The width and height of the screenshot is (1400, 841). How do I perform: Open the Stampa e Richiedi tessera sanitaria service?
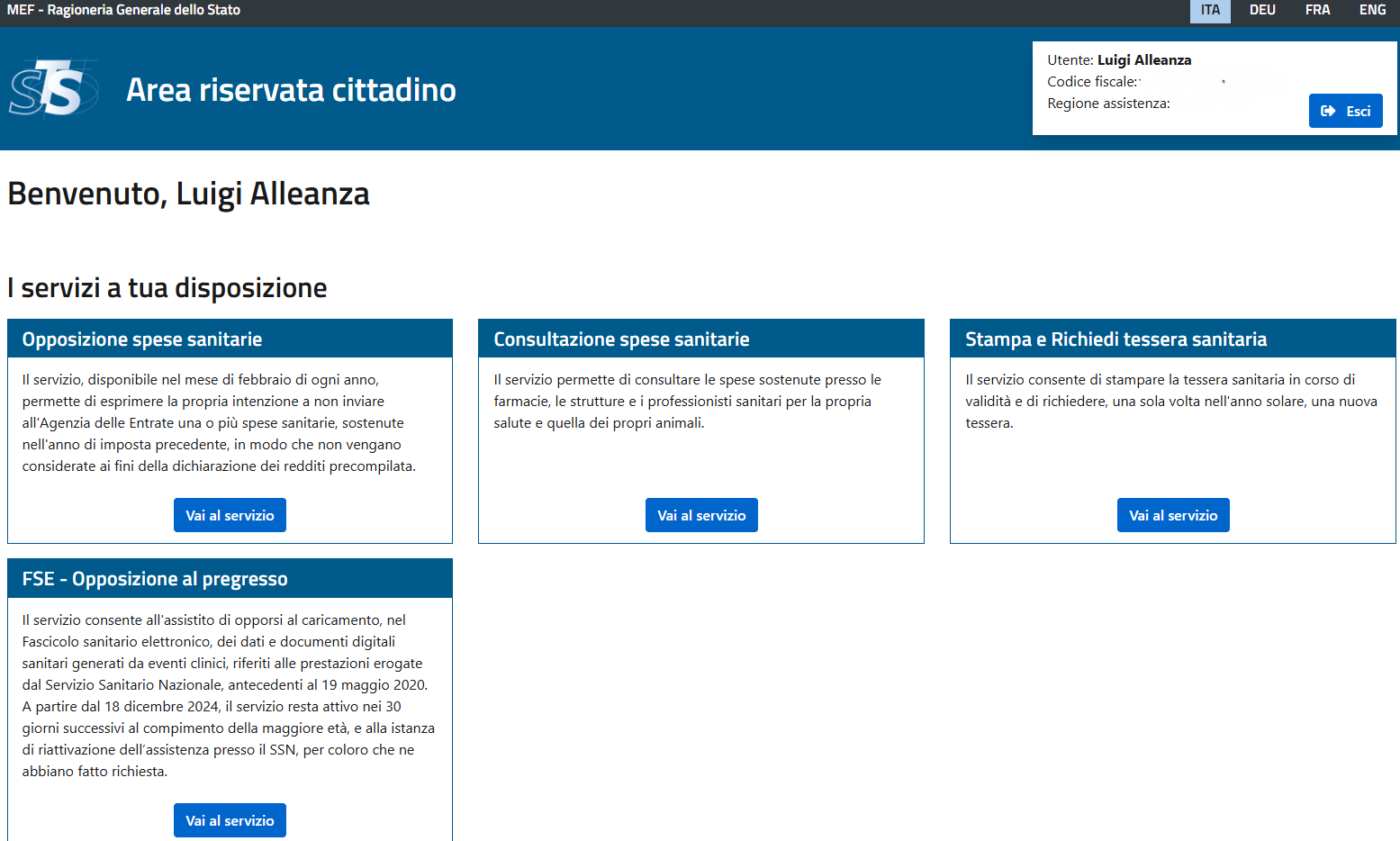click(x=1173, y=514)
